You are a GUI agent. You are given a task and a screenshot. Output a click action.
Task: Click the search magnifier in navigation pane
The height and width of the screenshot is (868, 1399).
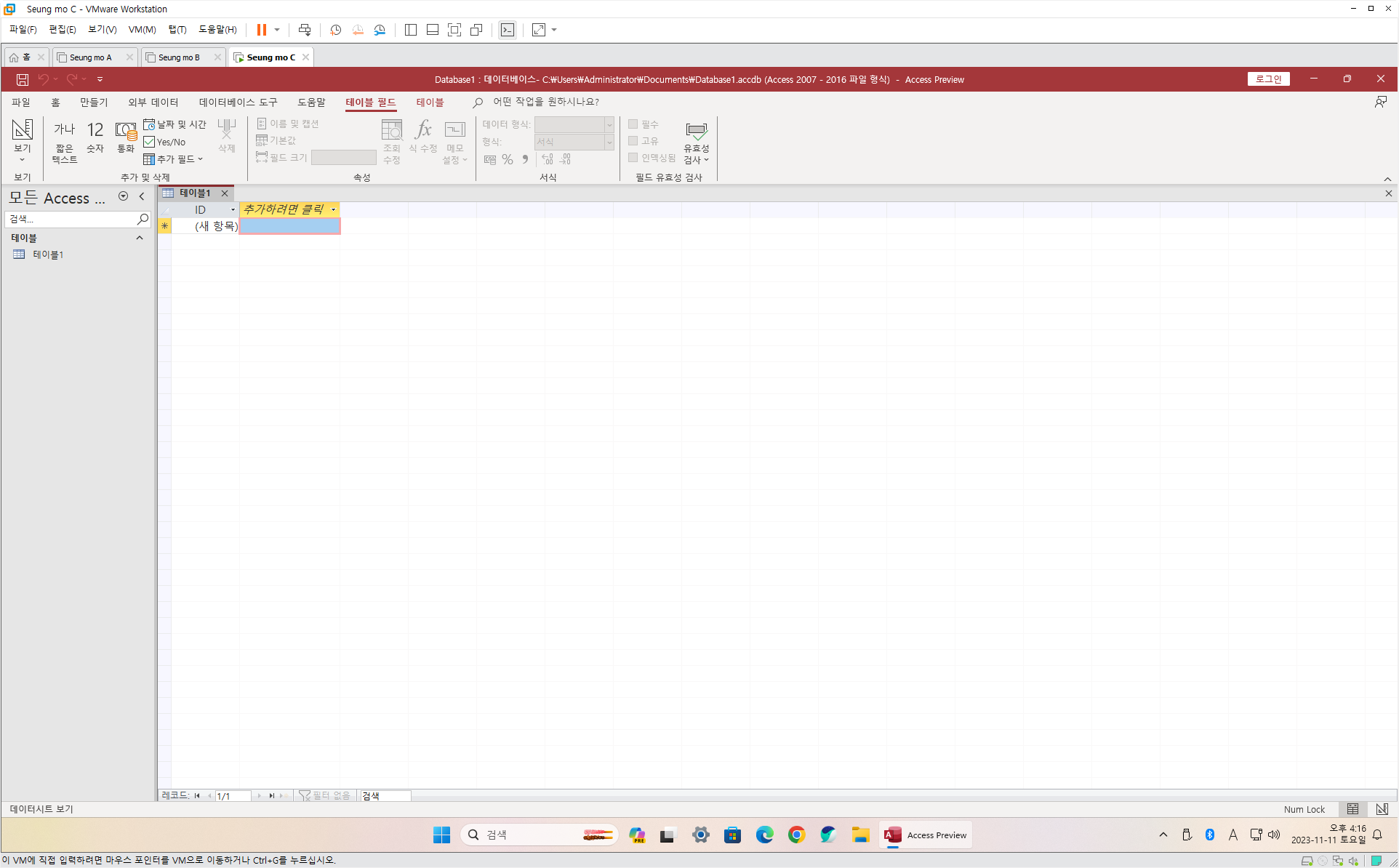(143, 218)
